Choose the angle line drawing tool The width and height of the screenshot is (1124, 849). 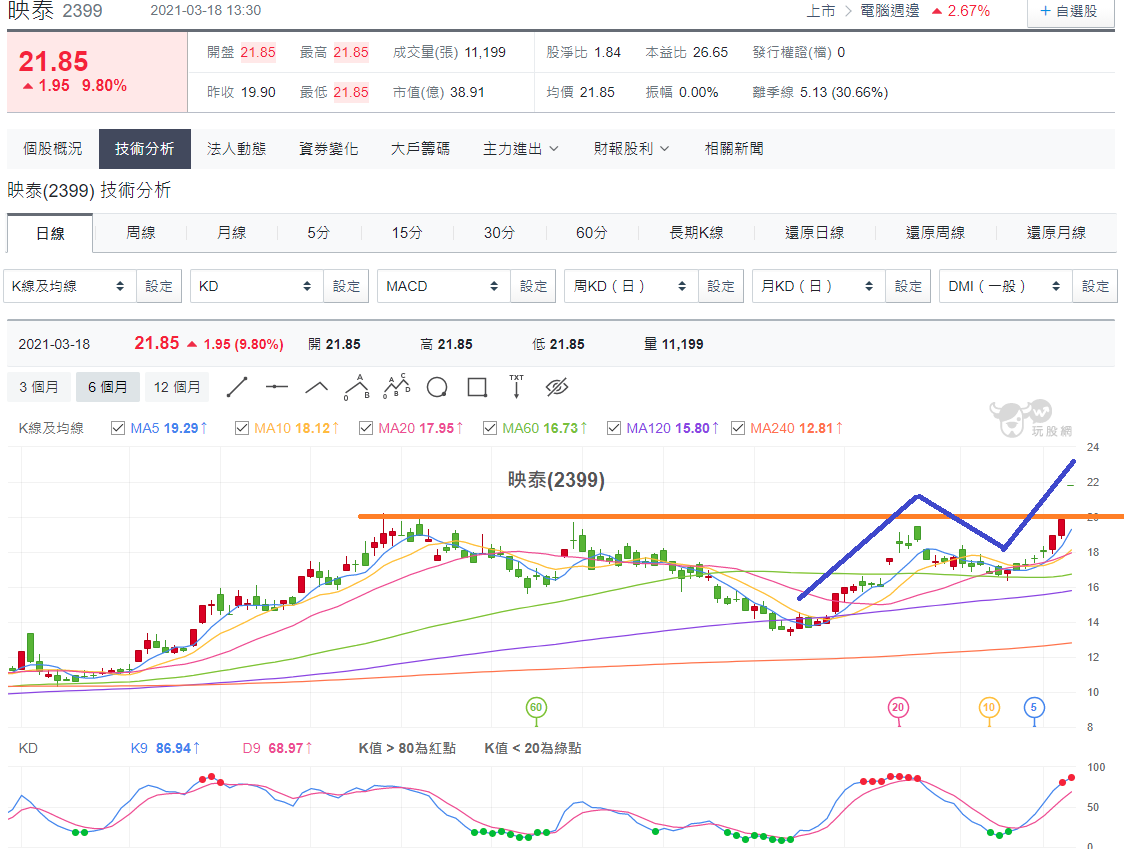pos(317,388)
